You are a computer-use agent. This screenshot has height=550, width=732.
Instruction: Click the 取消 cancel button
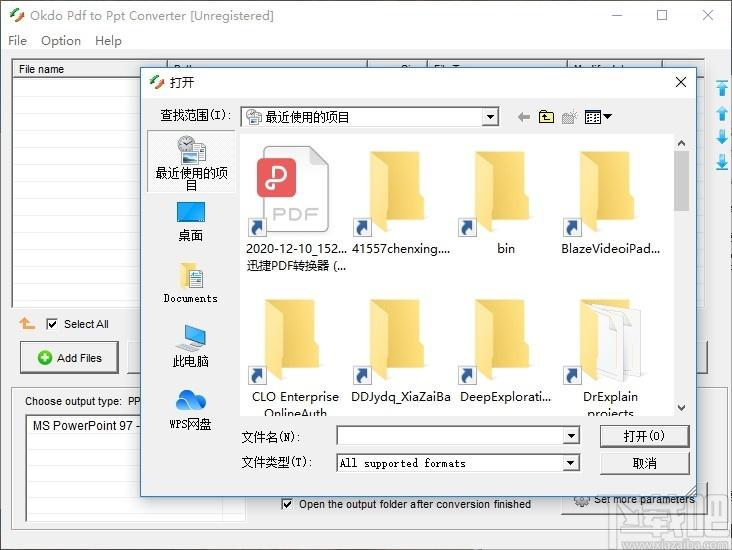click(644, 463)
